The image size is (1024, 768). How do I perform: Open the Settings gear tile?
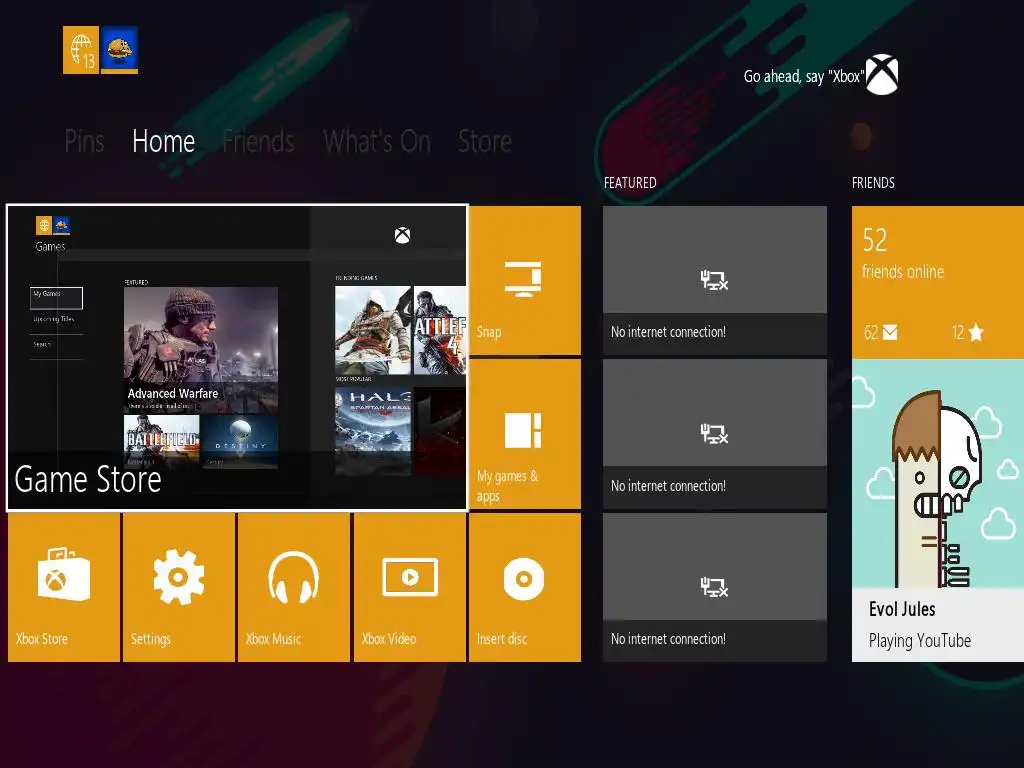[179, 587]
